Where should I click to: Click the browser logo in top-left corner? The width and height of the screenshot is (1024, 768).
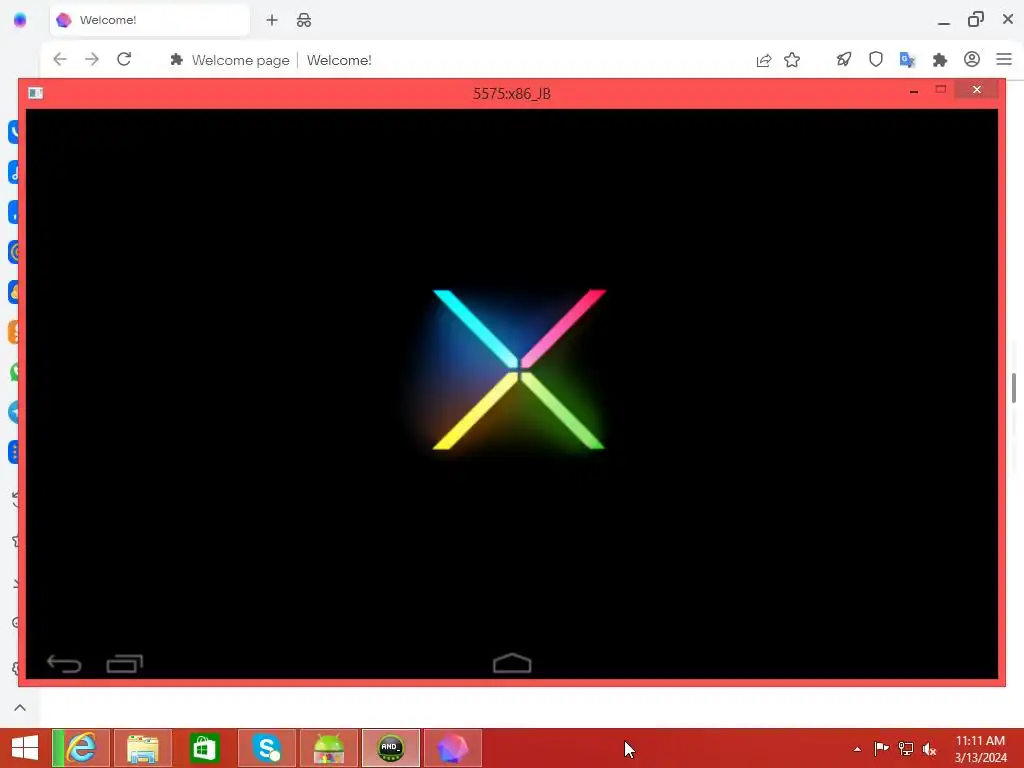tap(20, 20)
